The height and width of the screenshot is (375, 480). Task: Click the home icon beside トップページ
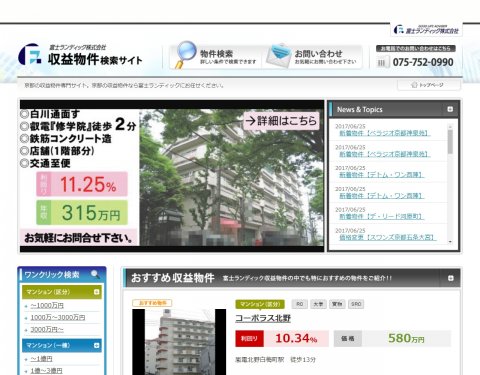click(x=414, y=85)
